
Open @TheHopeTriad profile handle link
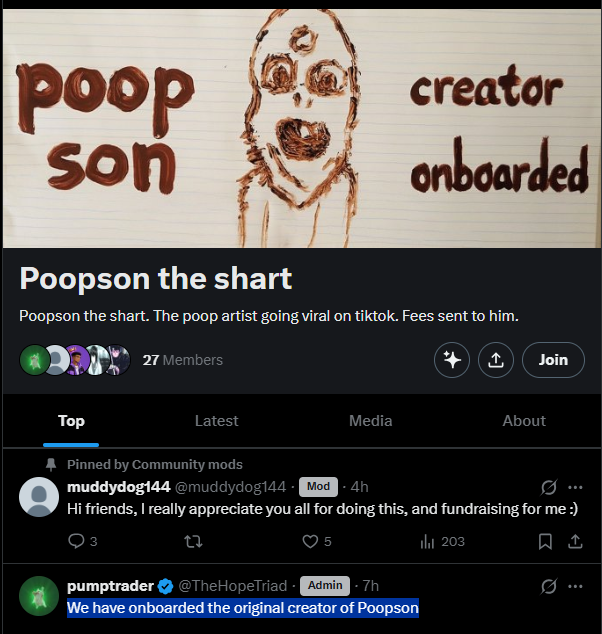click(232, 586)
